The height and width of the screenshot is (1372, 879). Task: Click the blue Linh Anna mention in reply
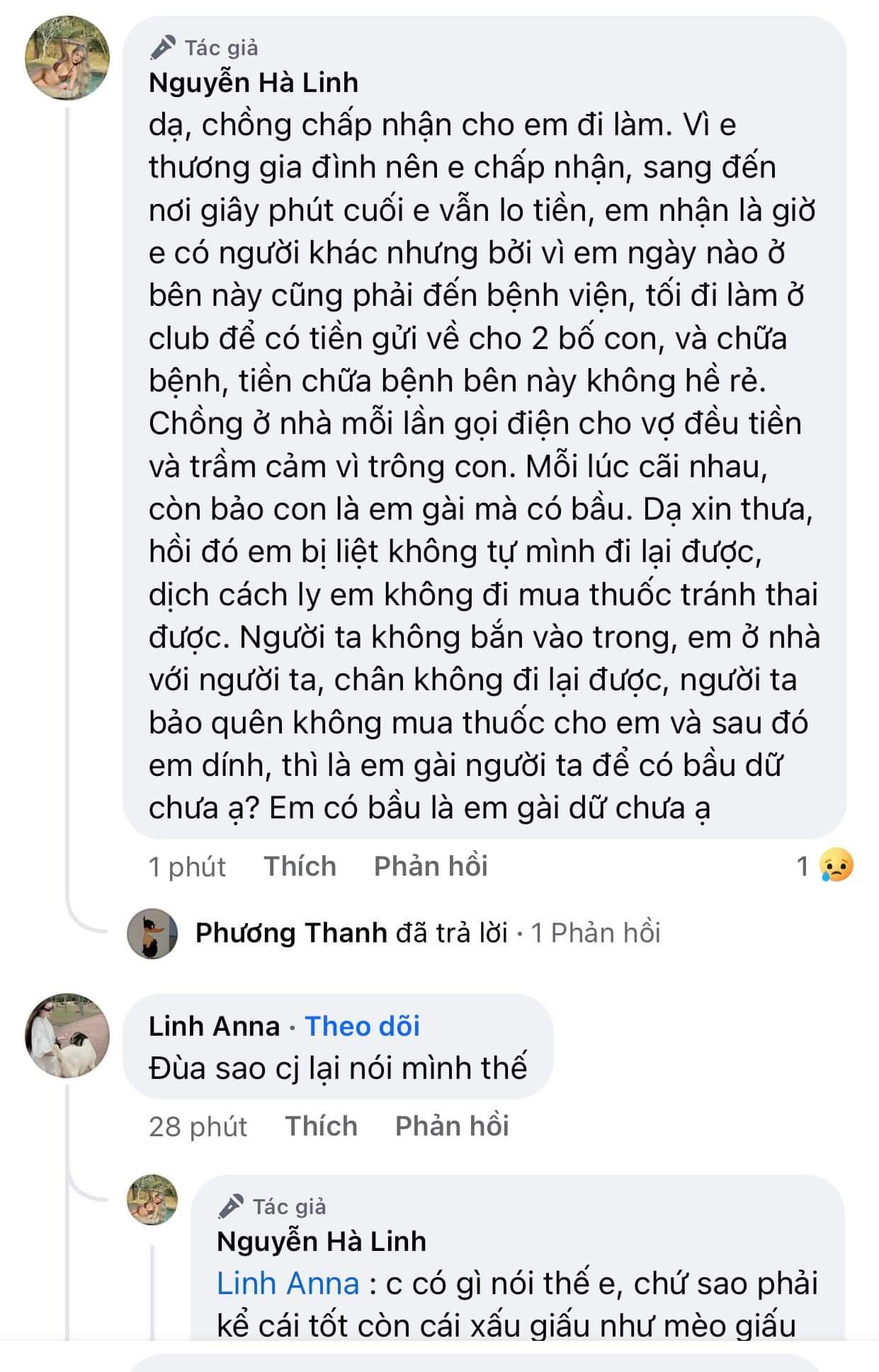pyautogui.click(x=288, y=1284)
